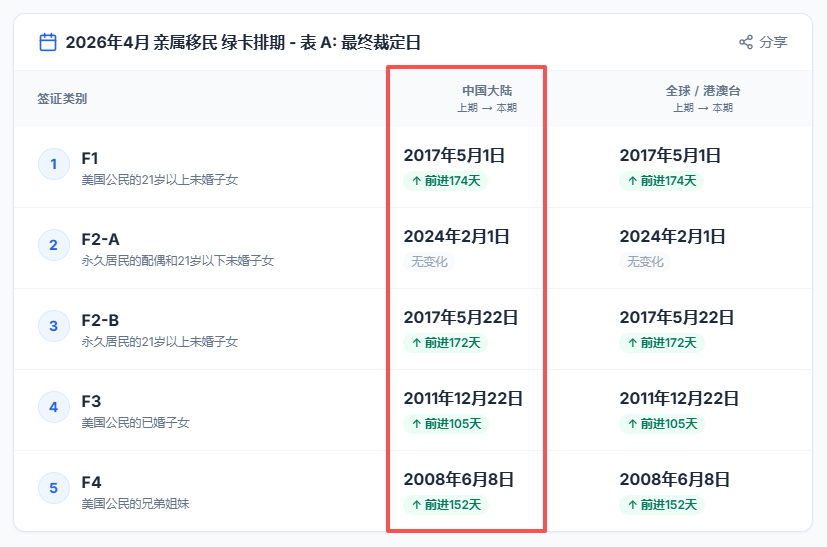The image size is (827, 547).
Task: Click 全球/港澳台 date 2011年12月22日 for F3
Action: [679, 398]
